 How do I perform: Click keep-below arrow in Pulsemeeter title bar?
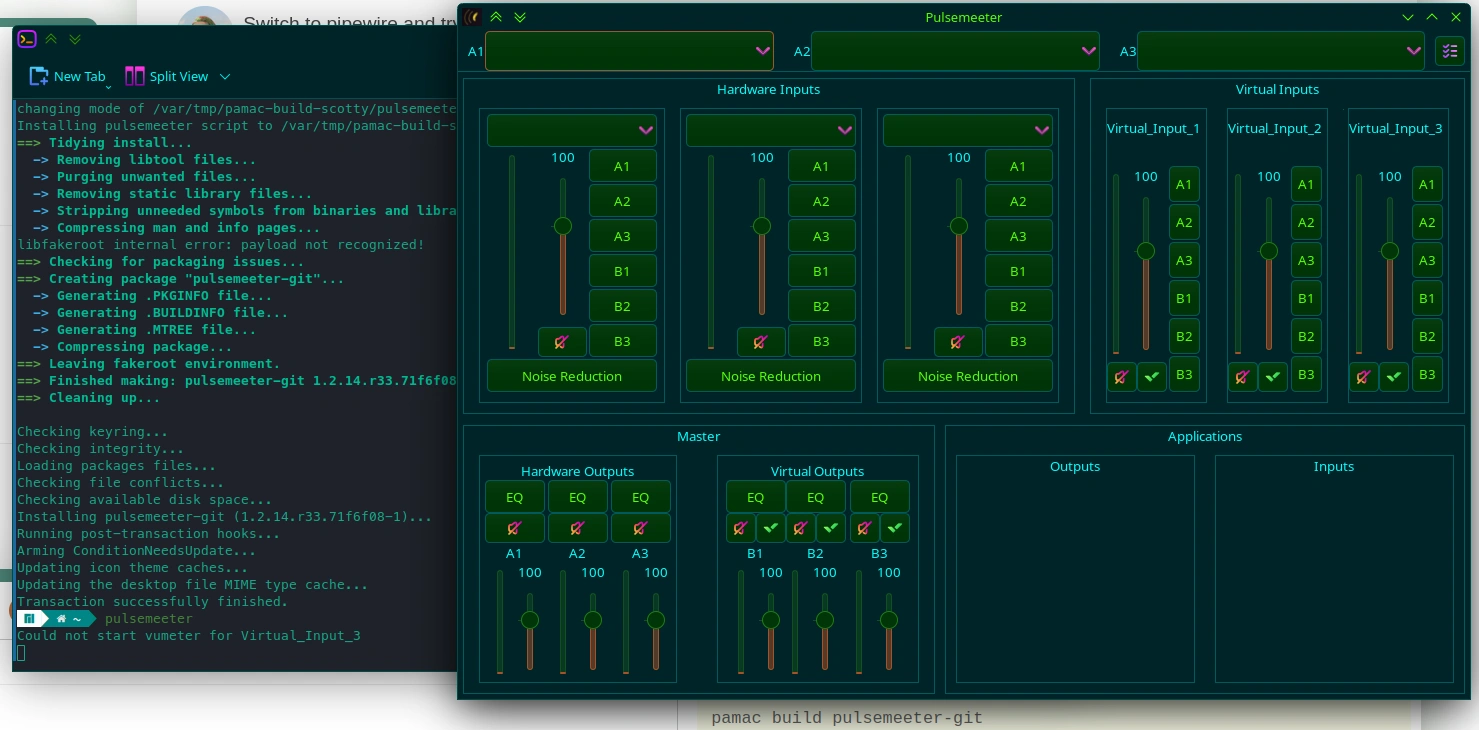click(x=519, y=17)
